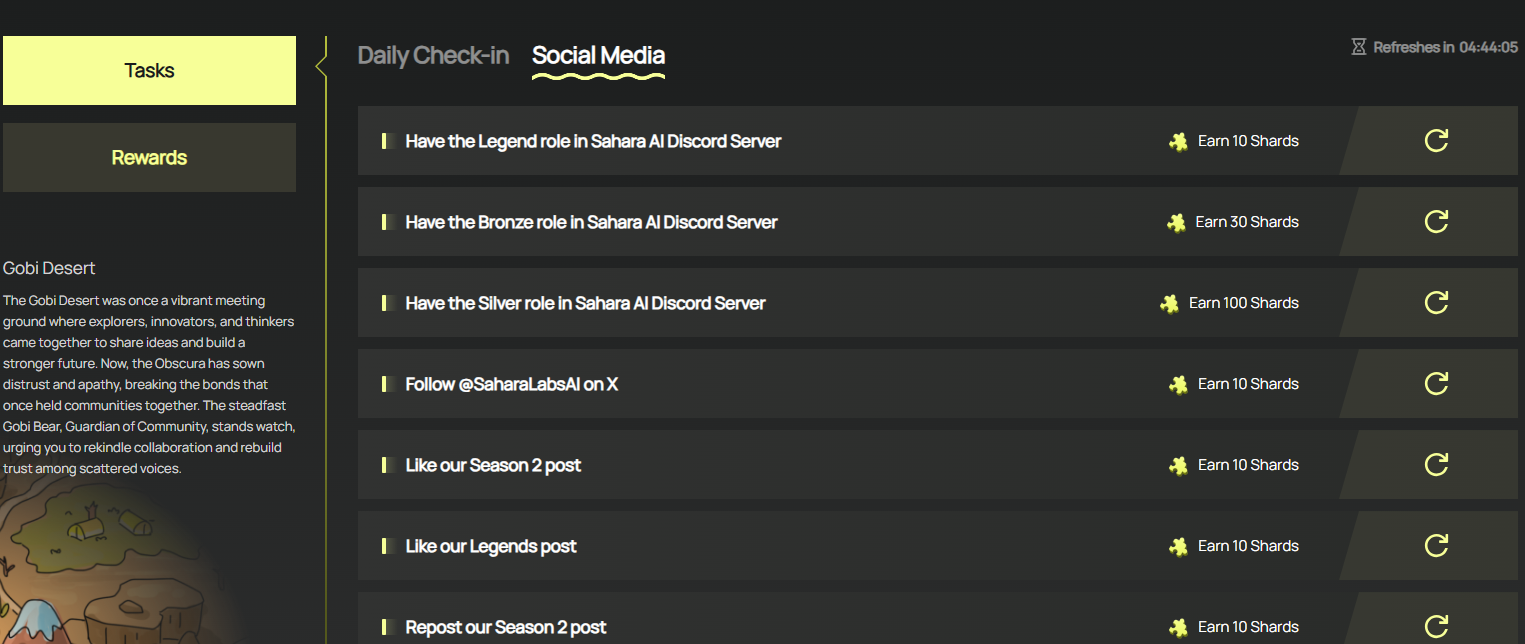This screenshot has height=644, width=1525.
Task: Click 'Earn 100 Shards' reward text
Action: coord(1244,303)
